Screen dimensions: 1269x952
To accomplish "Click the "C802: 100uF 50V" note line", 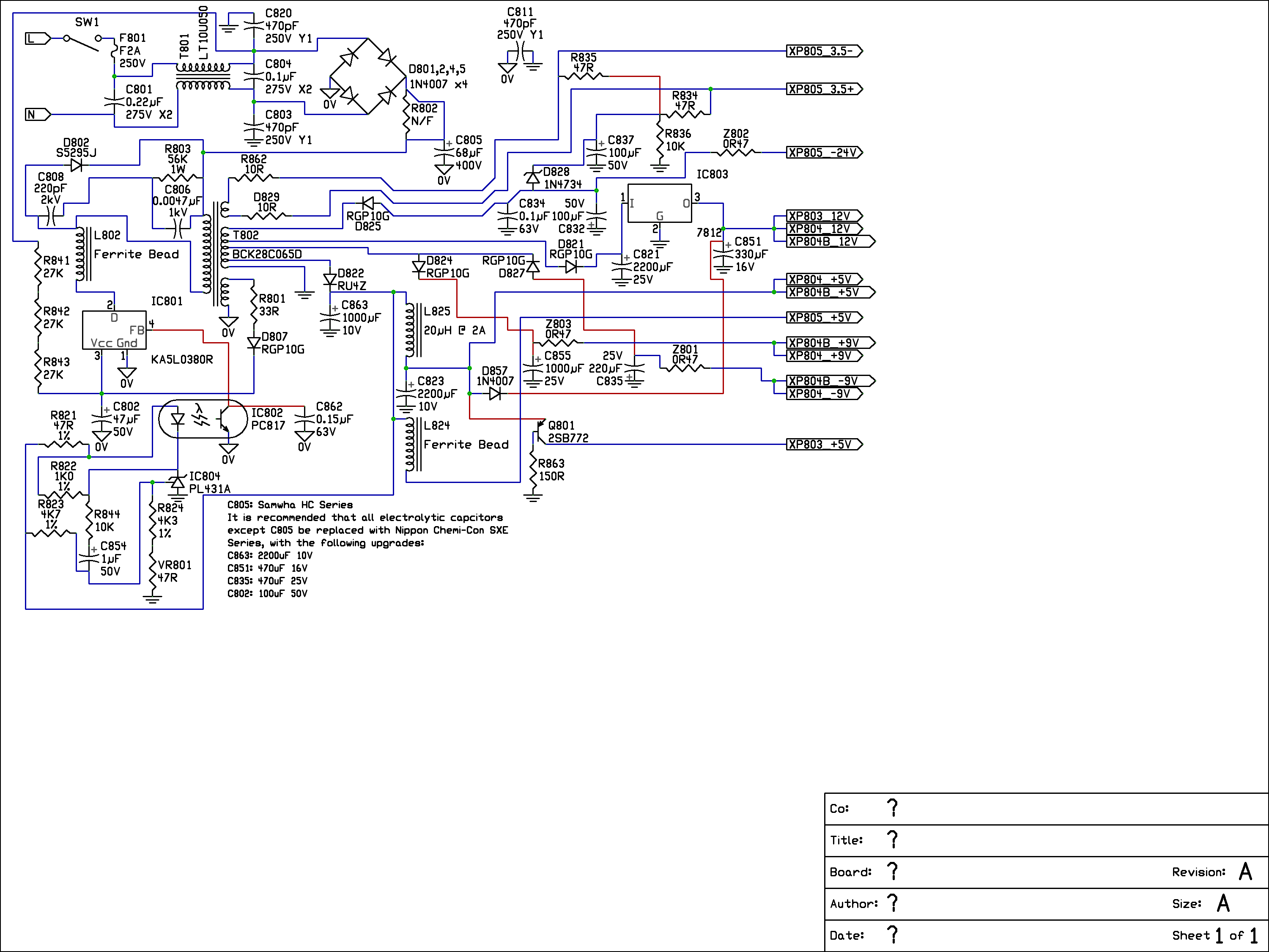I will point(267,593).
